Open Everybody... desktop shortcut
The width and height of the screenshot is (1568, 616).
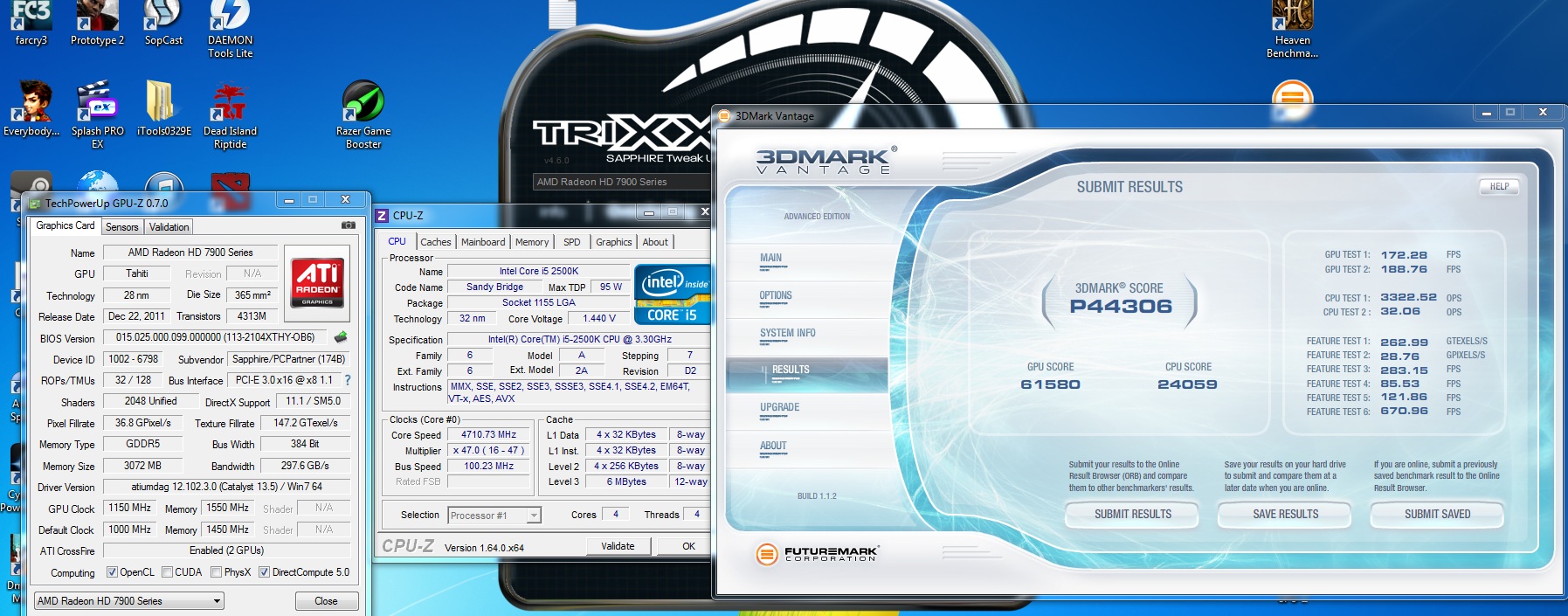tap(31, 109)
